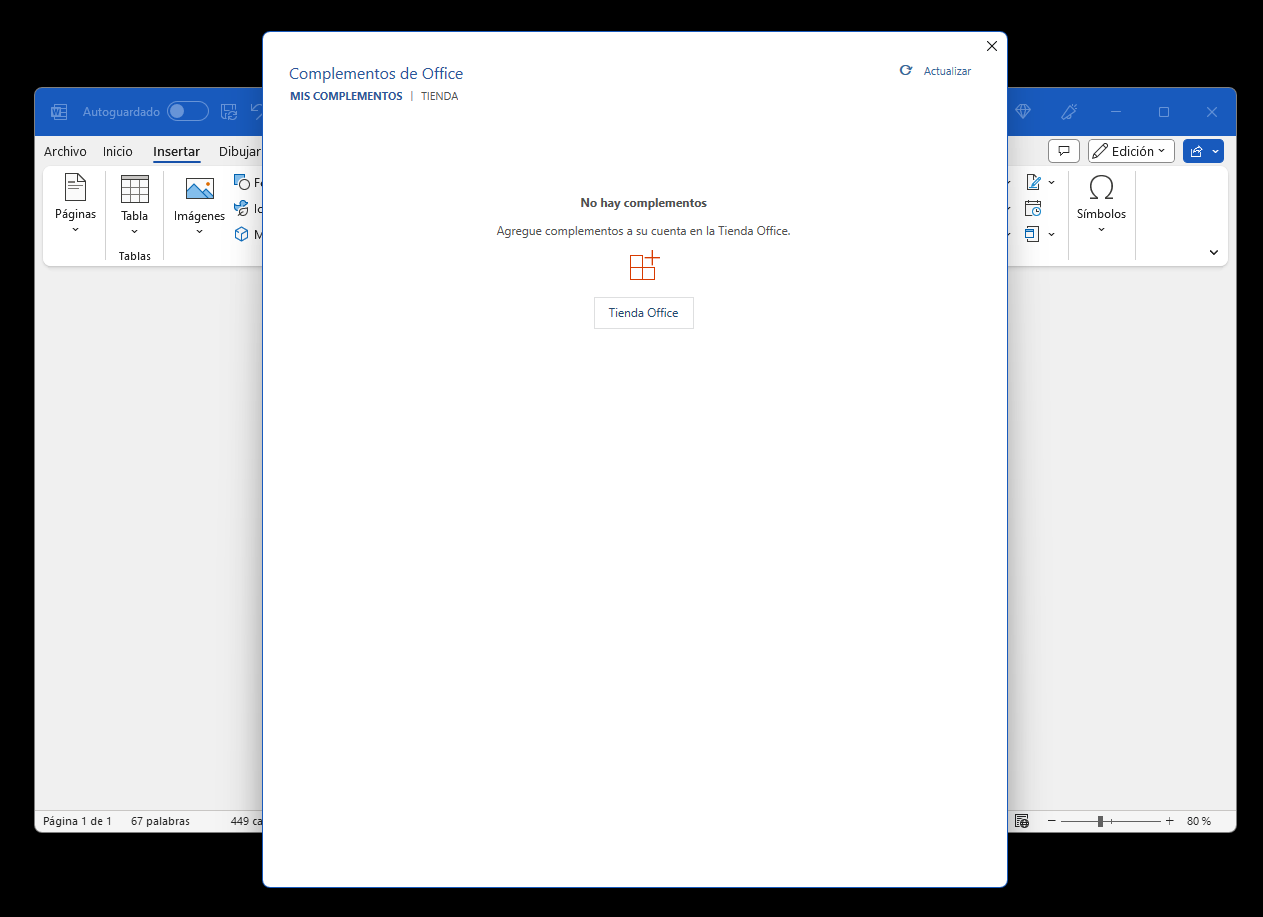Click the Word logo icon in title bar
Image resolution: width=1263 pixels, height=917 pixels.
(x=59, y=112)
